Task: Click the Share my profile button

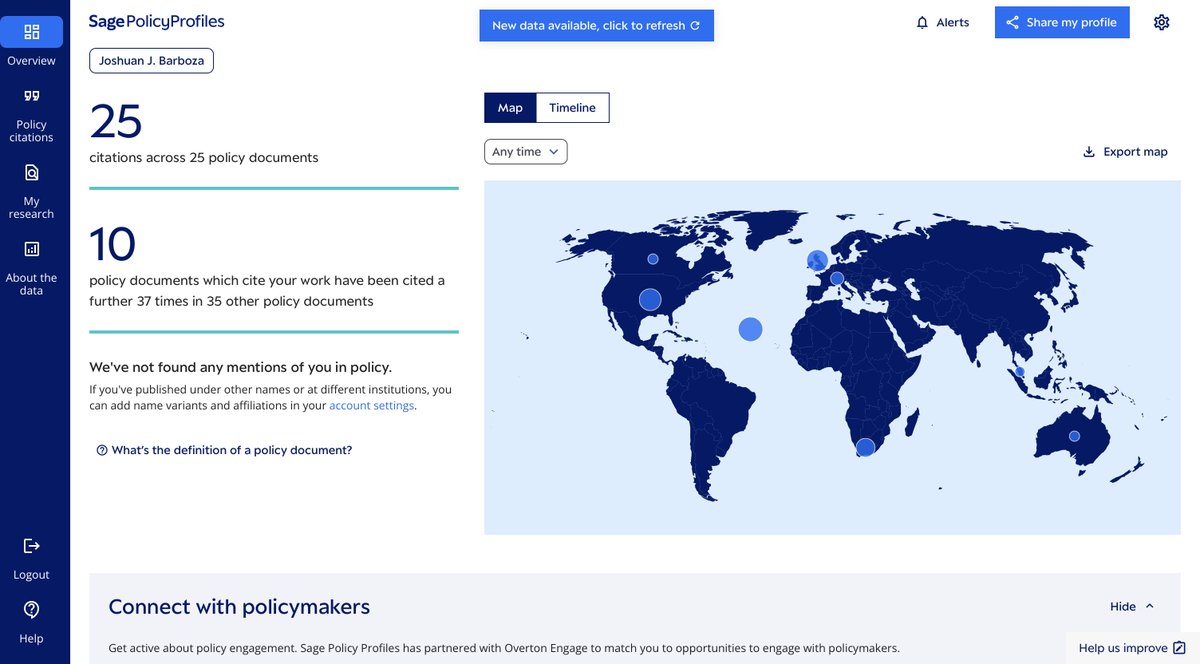Action: (x=1062, y=22)
